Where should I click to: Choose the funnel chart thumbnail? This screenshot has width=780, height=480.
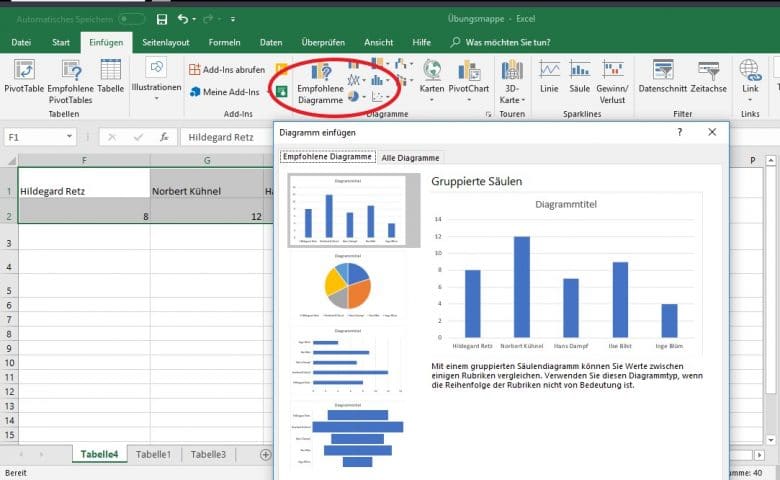348,435
